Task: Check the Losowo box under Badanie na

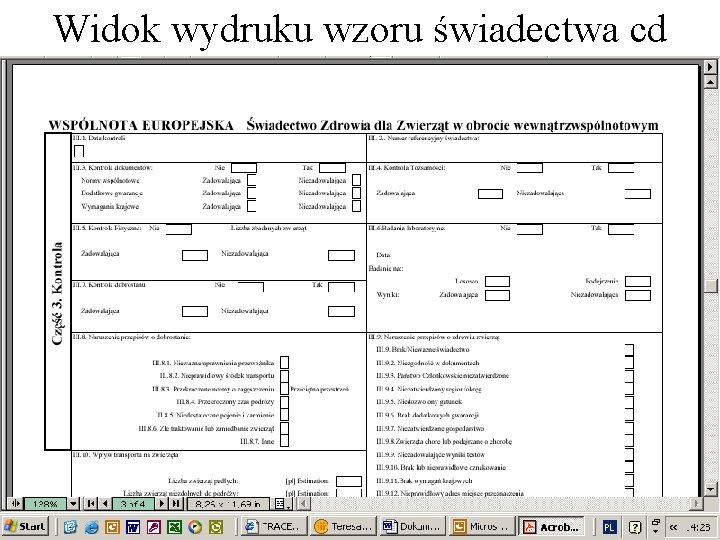Action: [497, 281]
